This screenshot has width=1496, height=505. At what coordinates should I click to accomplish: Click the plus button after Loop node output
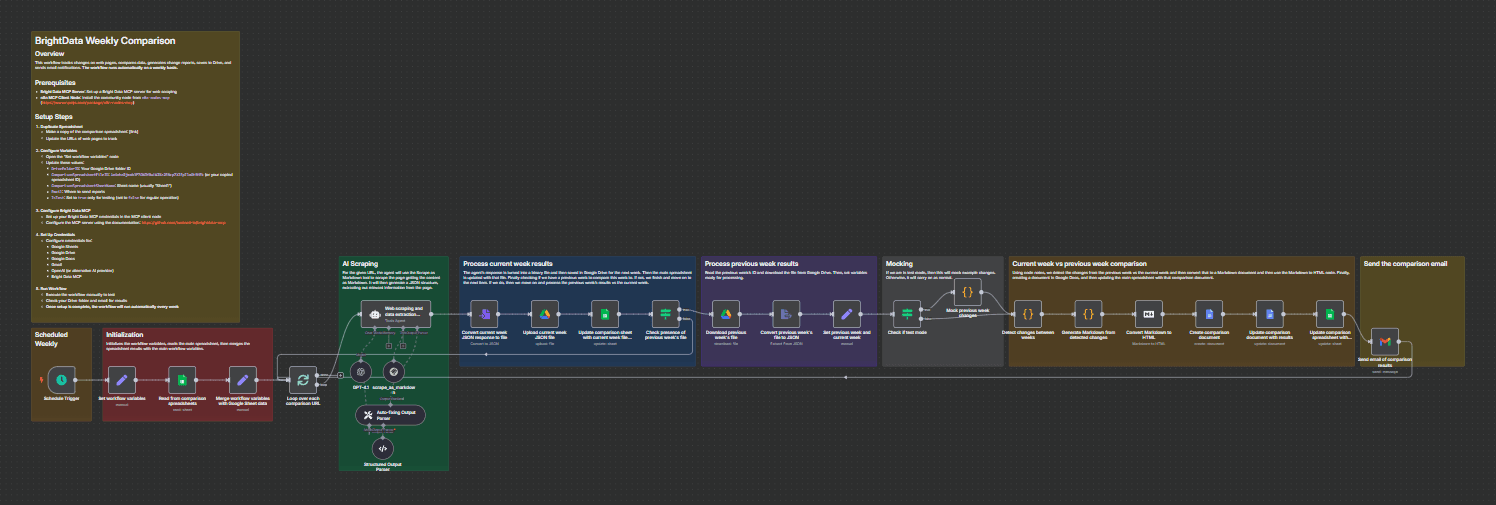(x=341, y=375)
